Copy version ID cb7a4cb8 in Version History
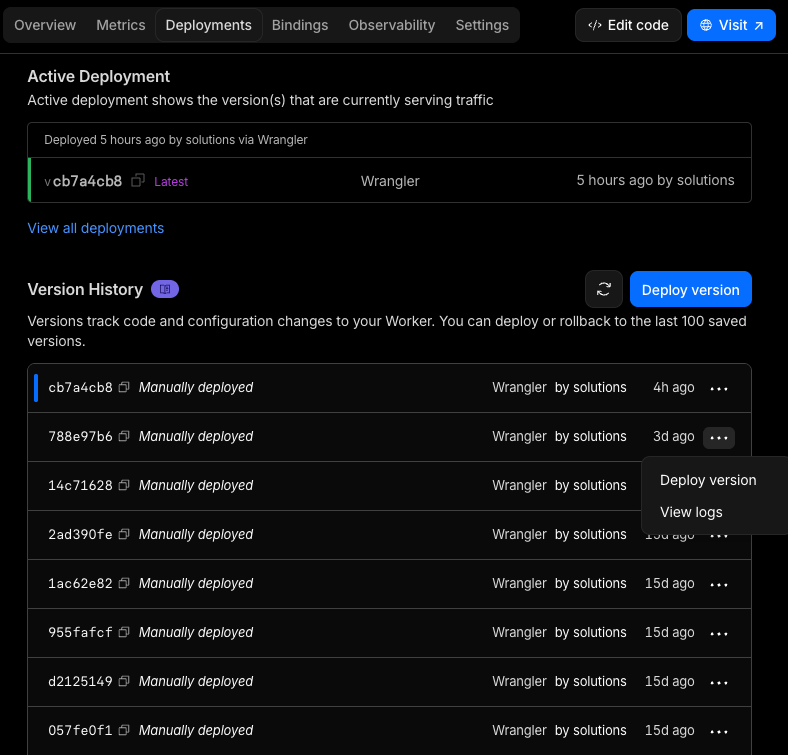This screenshot has height=755, width=788. point(124,387)
